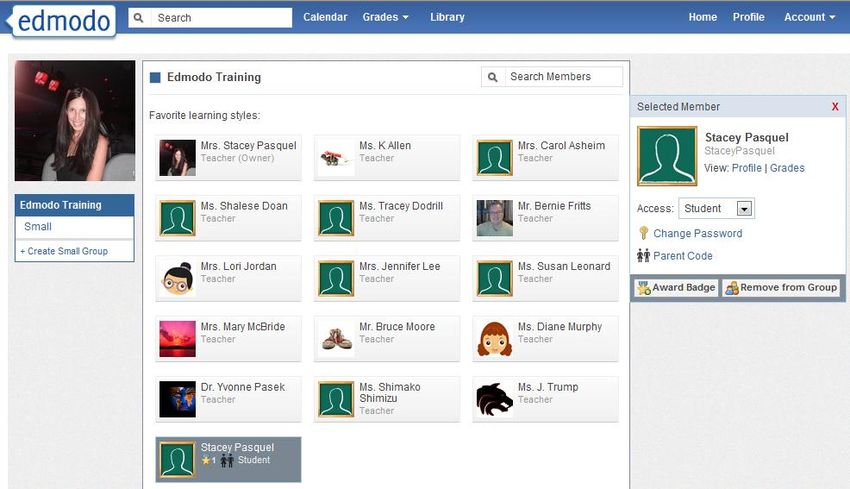Expand the Account menu

809,17
